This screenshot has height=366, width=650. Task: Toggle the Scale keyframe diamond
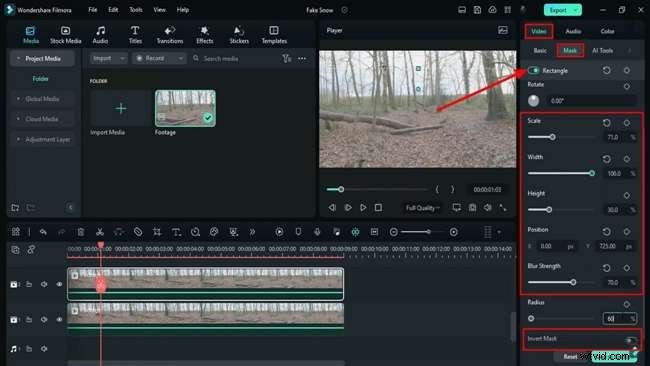[627, 123]
